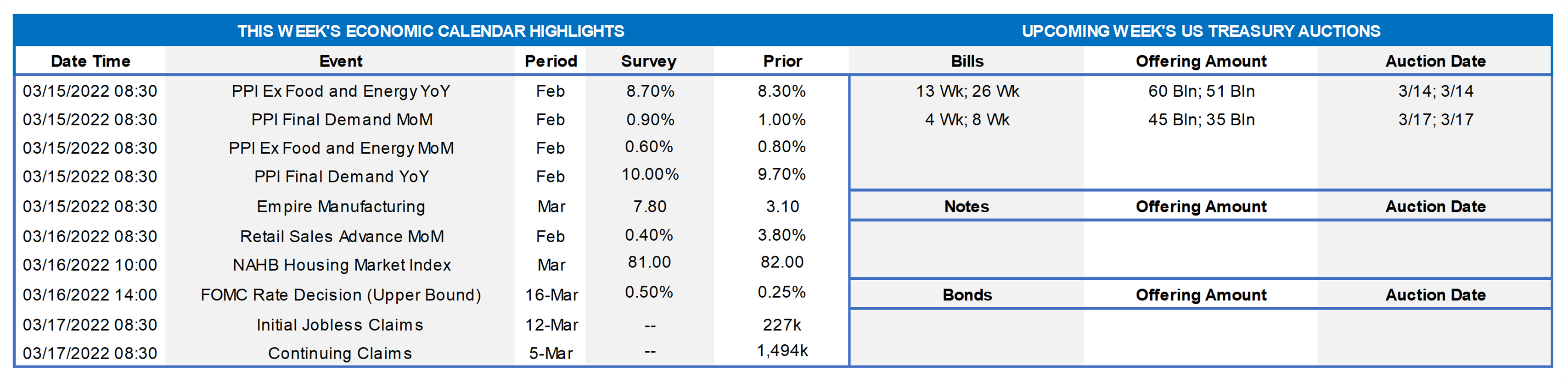Click the Continuing Claims prior value 1,494k
The image size is (1568, 382).
coord(782,351)
